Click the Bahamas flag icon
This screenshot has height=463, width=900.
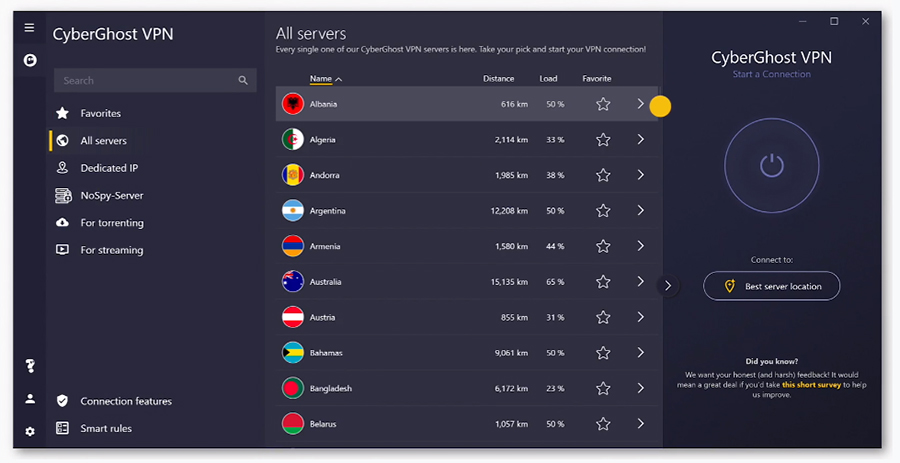click(x=293, y=353)
